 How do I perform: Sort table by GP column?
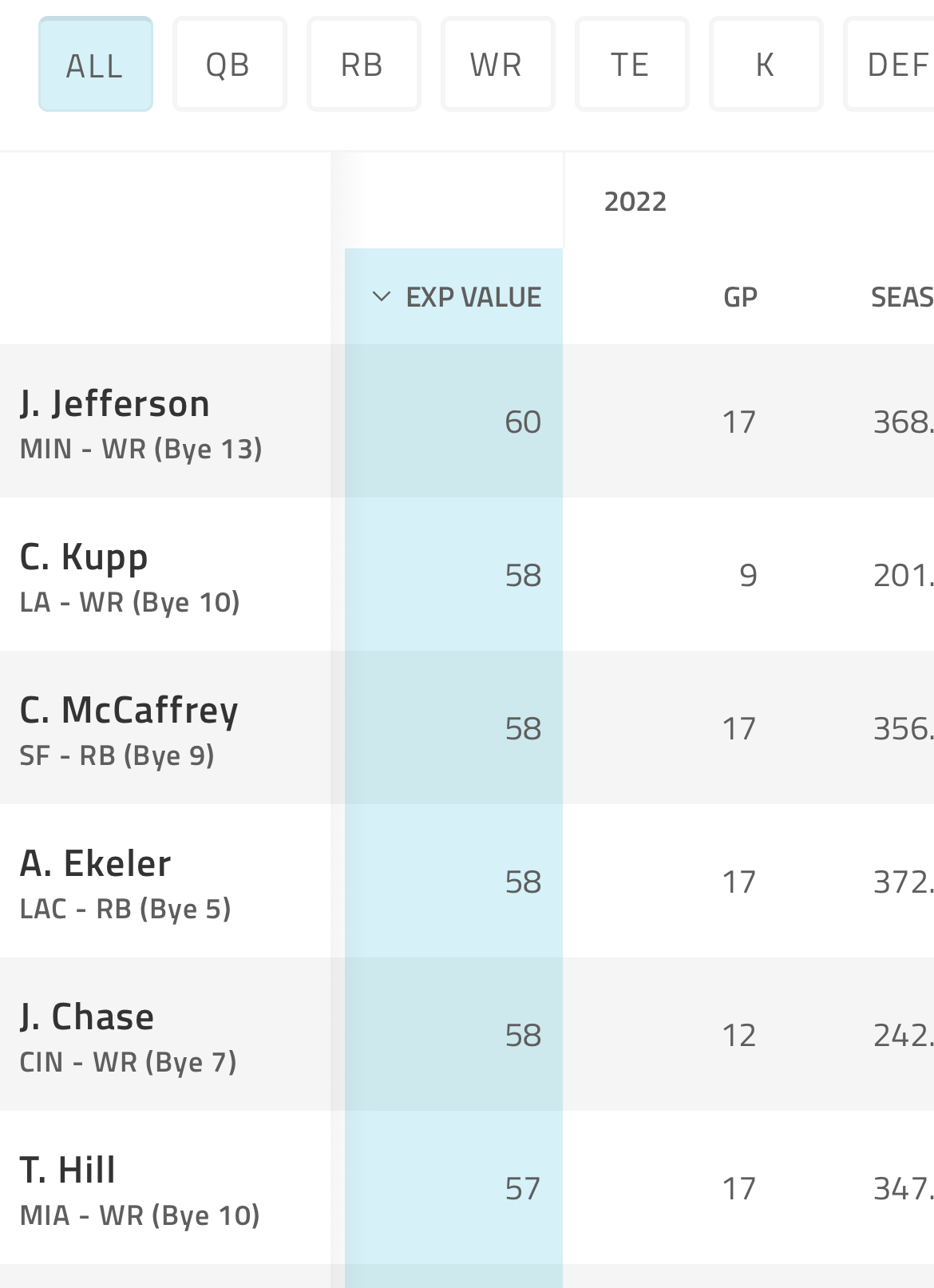tap(740, 297)
